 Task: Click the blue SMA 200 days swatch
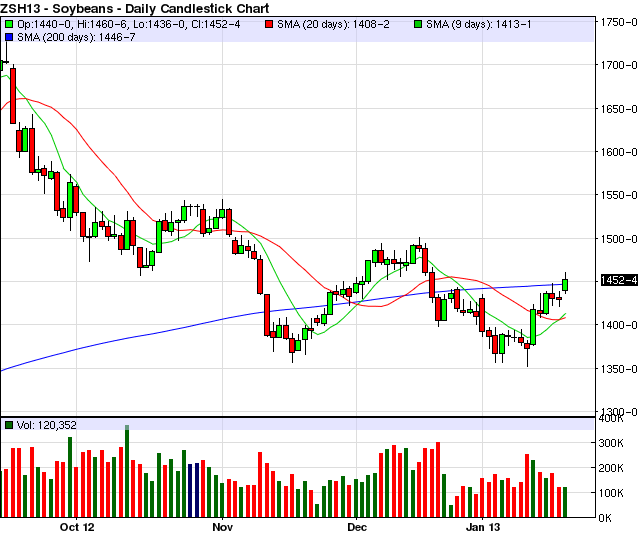click(9, 38)
